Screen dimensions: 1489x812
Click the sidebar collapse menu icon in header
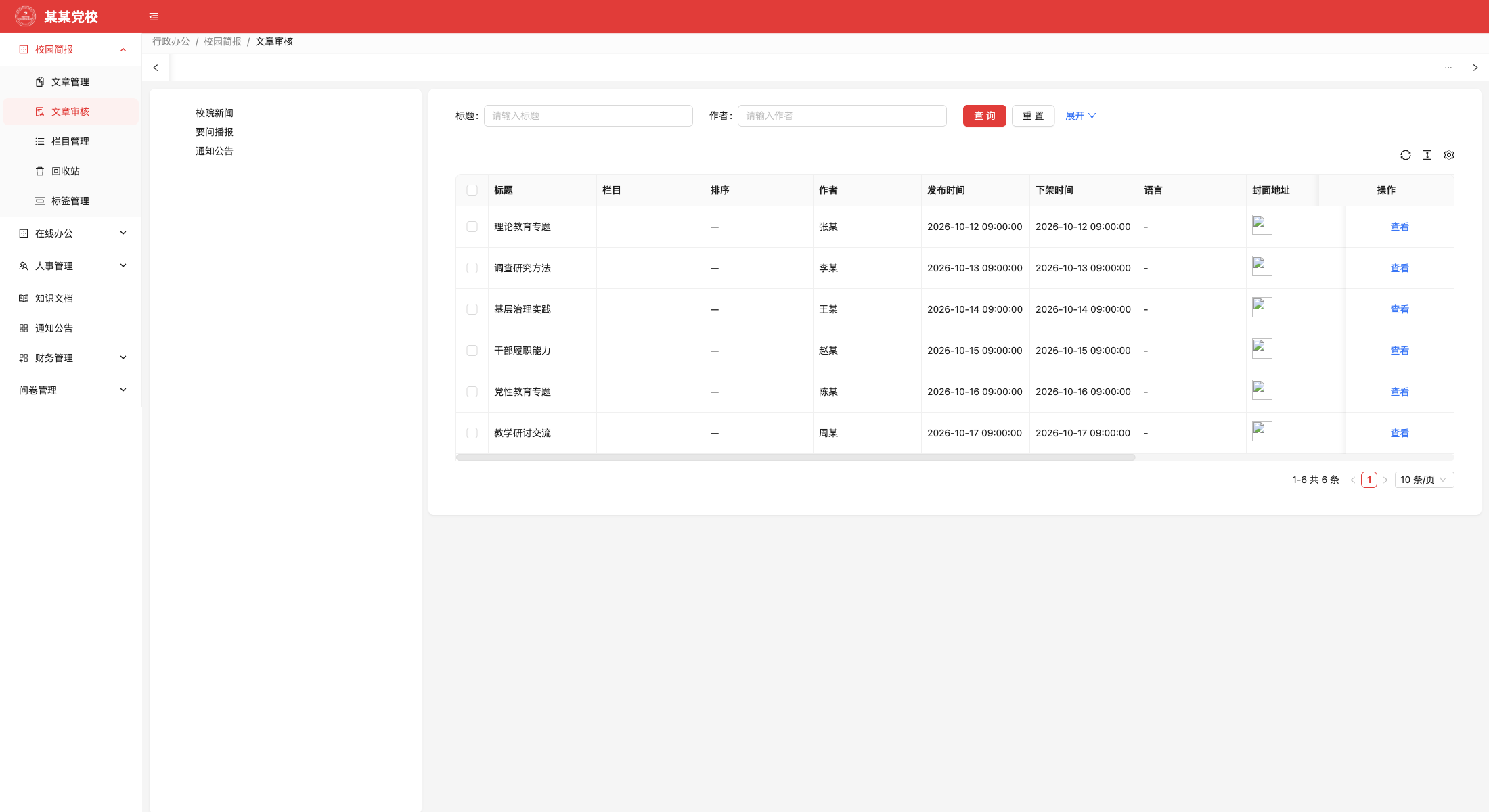point(154,17)
